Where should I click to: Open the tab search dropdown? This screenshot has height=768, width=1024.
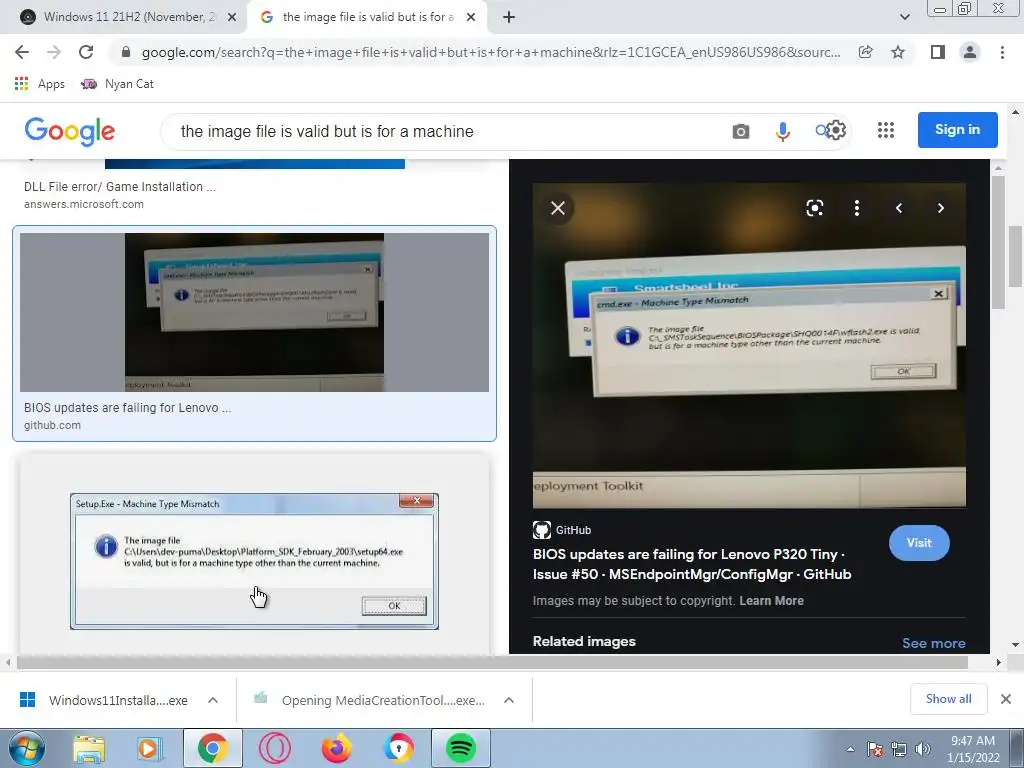tap(904, 17)
